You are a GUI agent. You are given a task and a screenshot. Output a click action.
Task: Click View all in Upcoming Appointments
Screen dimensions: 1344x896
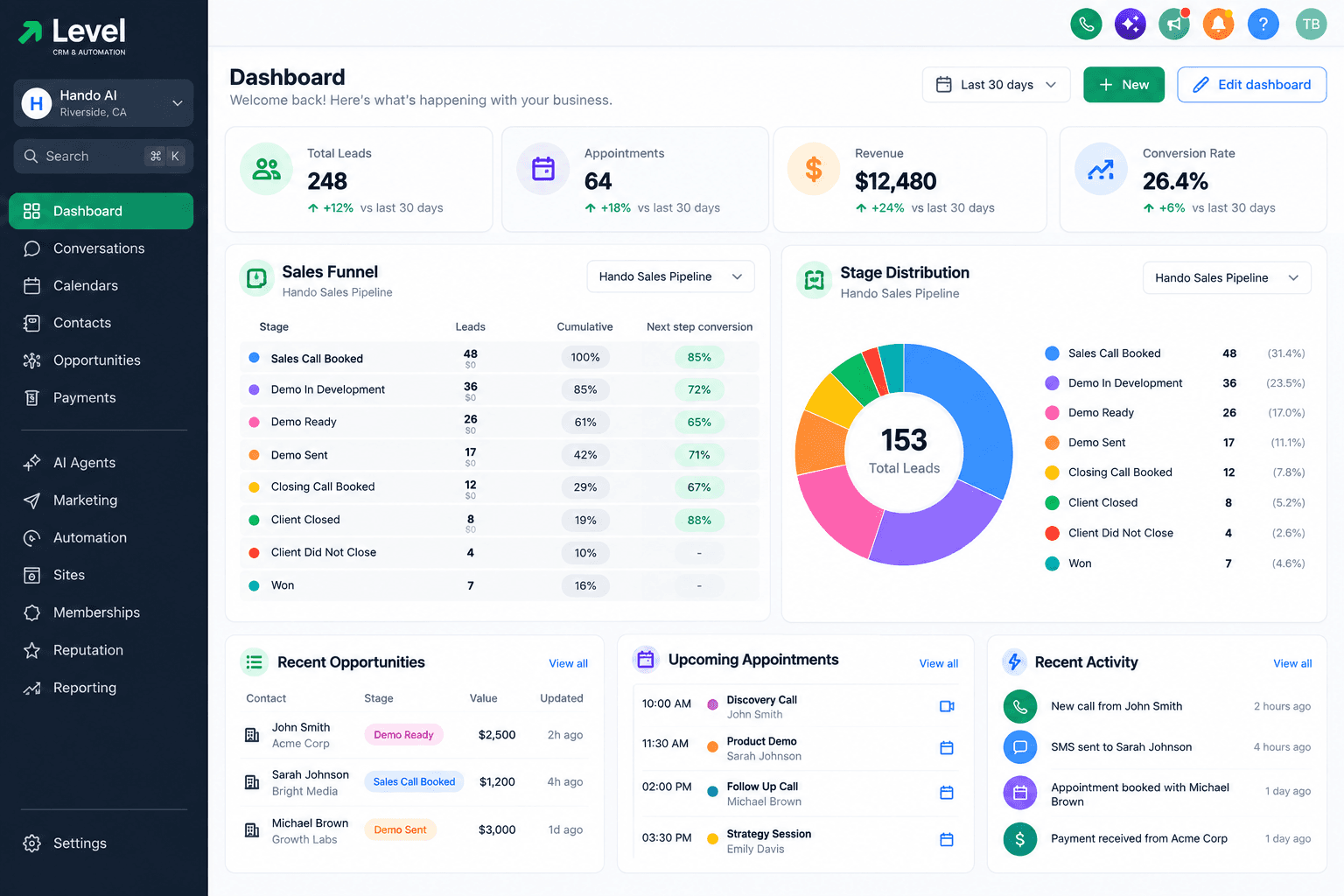(938, 664)
